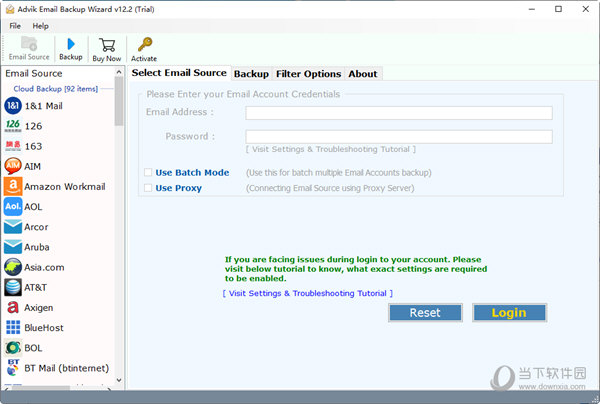Click the source list horizontal scrollbar thumb
600x404 pixels.
coord(41,388)
